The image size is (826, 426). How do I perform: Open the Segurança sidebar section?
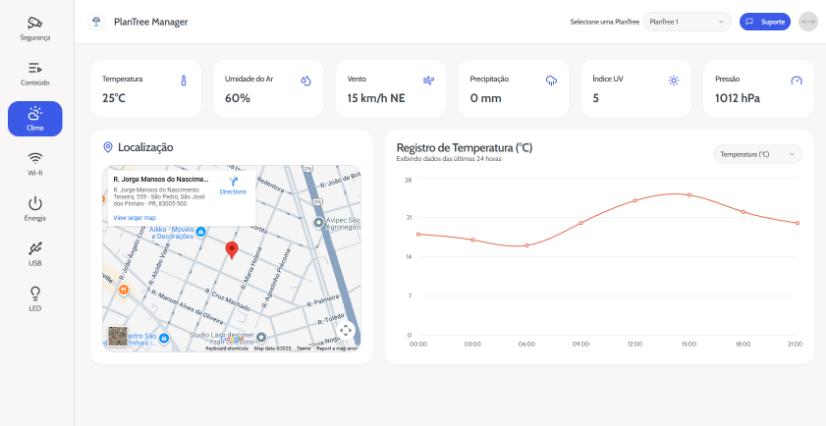coord(35,28)
